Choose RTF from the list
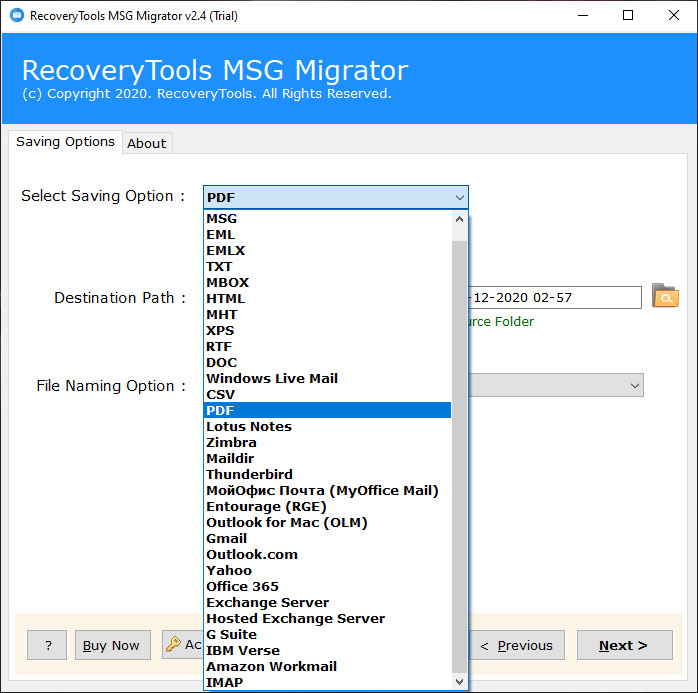This screenshot has height=693, width=698. click(328, 347)
